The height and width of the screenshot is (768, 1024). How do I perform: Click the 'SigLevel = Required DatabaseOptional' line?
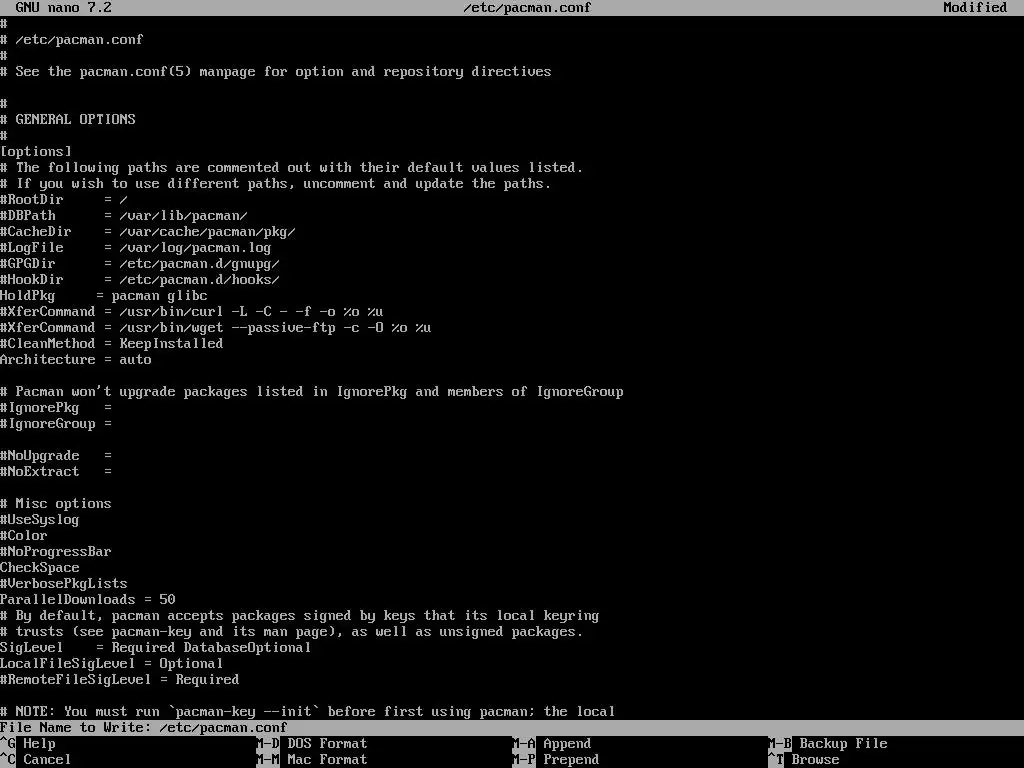156,648
